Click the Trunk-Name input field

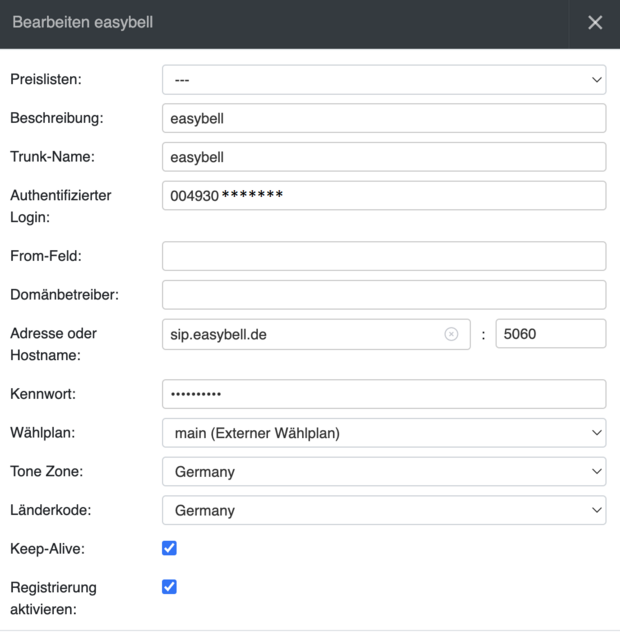coord(384,157)
